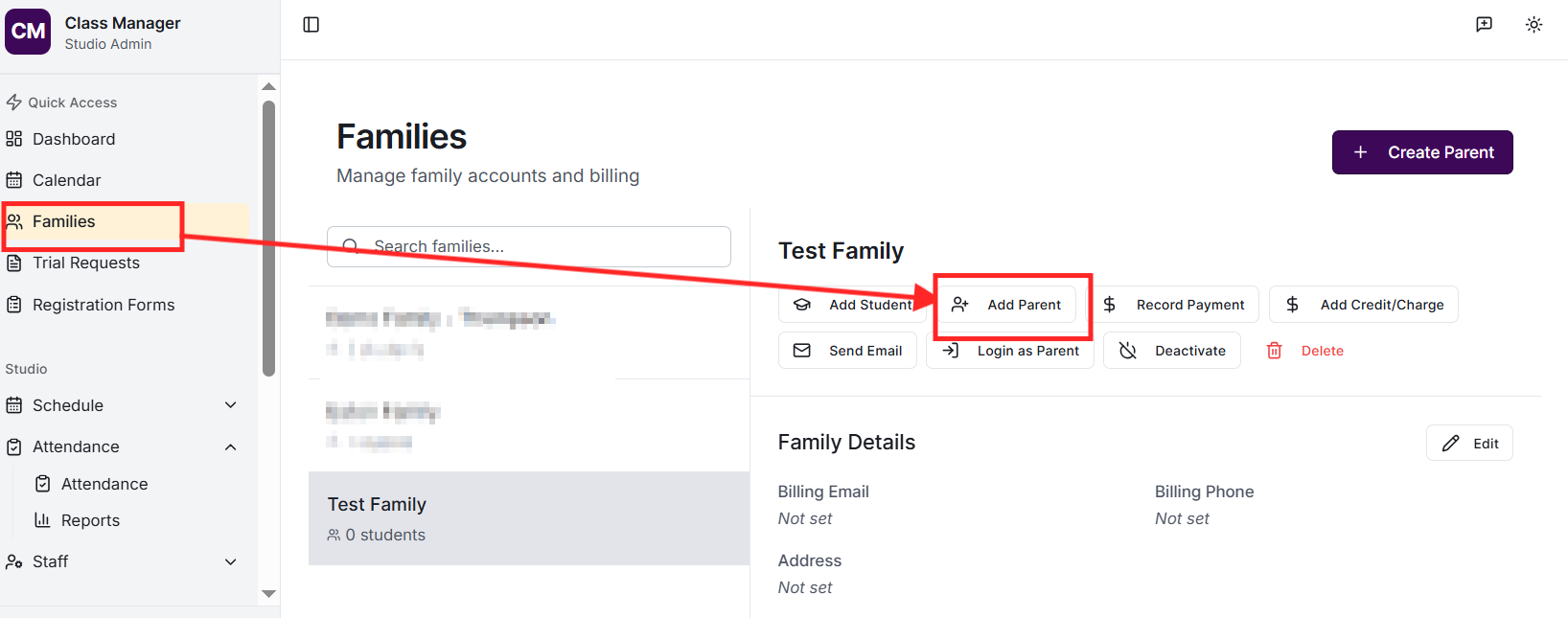Click the Send Email envelope button
The width and height of the screenshot is (1568, 618).
(847, 351)
